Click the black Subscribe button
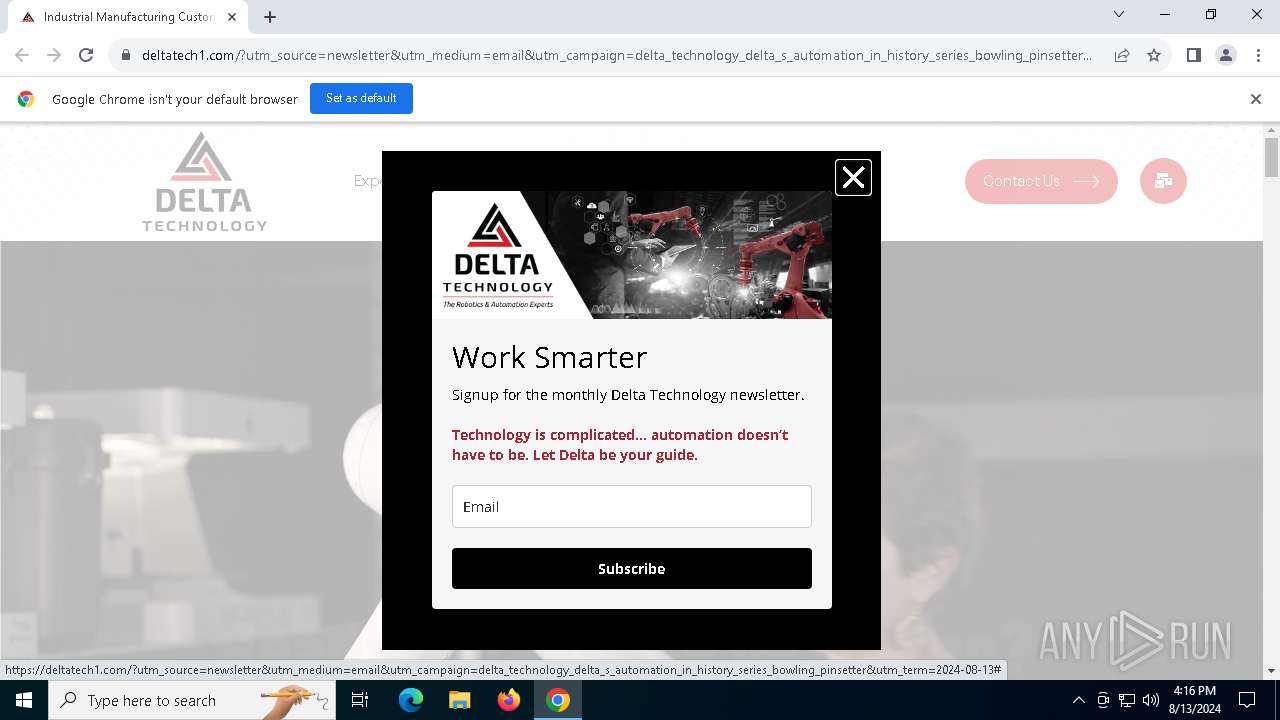Viewport: 1280px width, 720px height. (x=631, y=568)
